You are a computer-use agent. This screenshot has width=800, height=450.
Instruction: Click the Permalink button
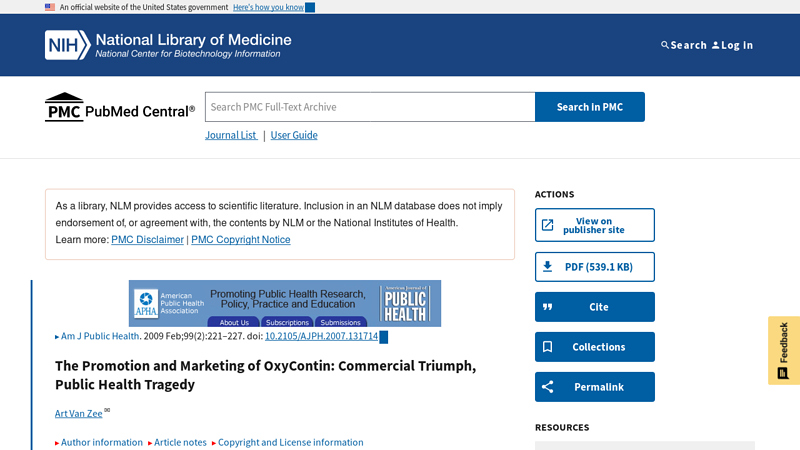595,387
